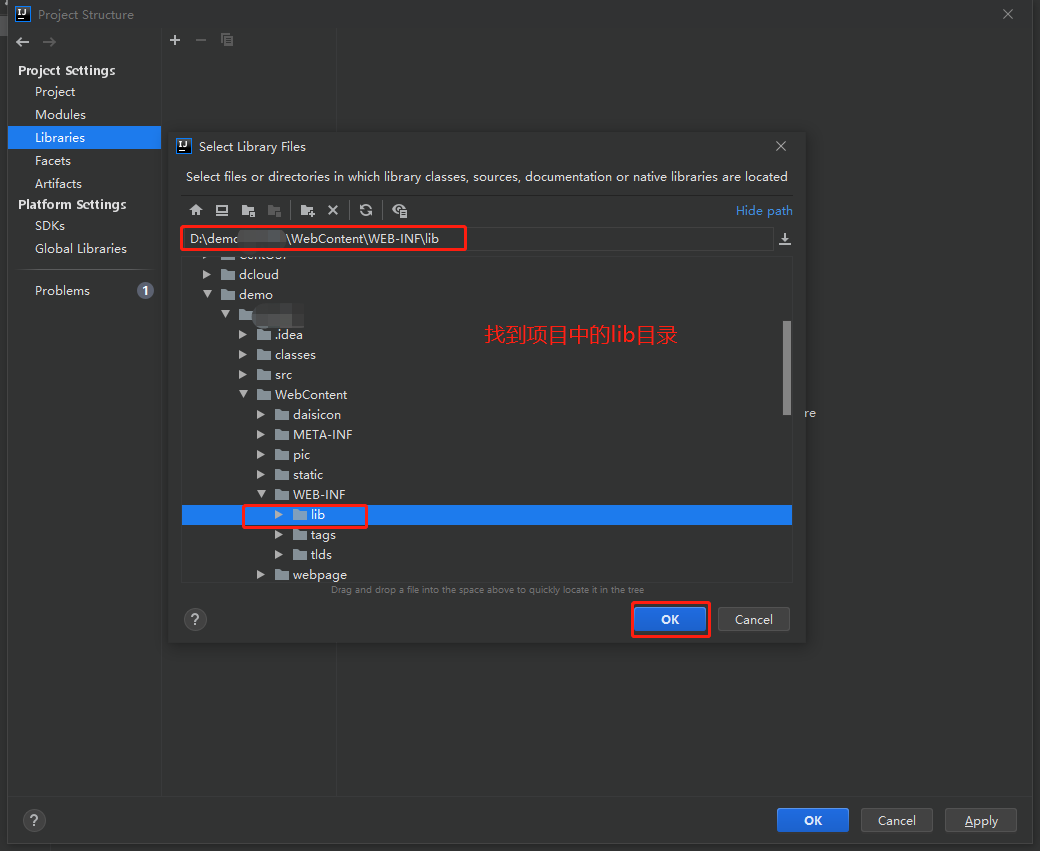Click OK in Project Structure window
The image size is (1040, 851).
812,820
